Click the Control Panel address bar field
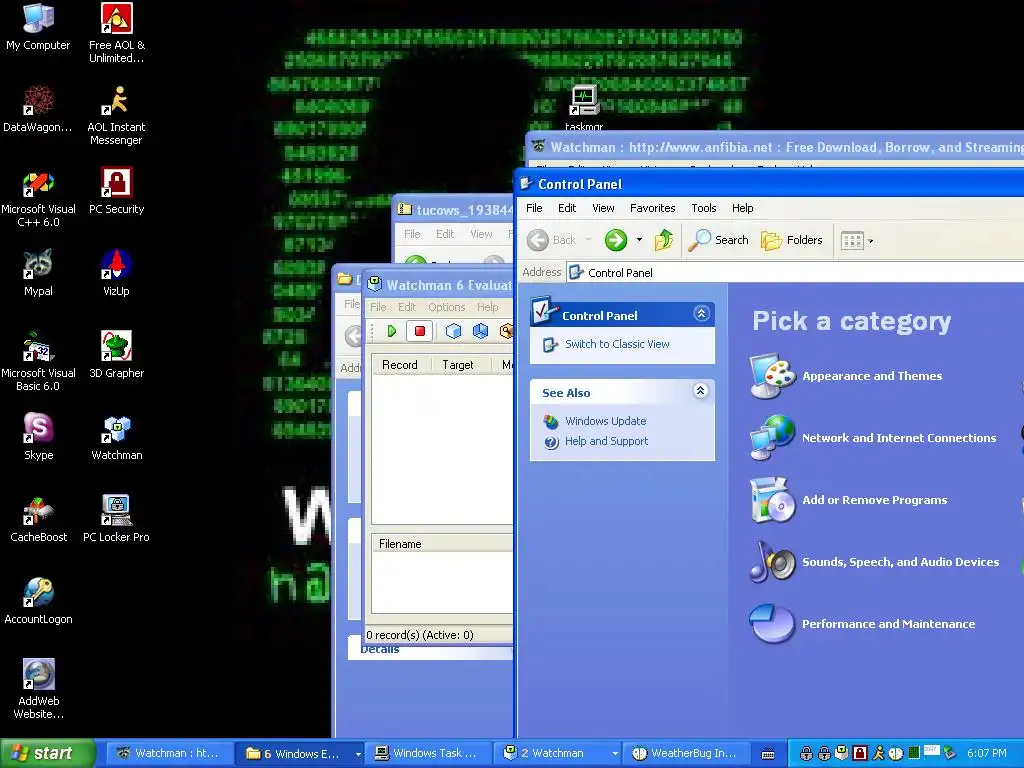1024x768 pixels. point(795,273)
